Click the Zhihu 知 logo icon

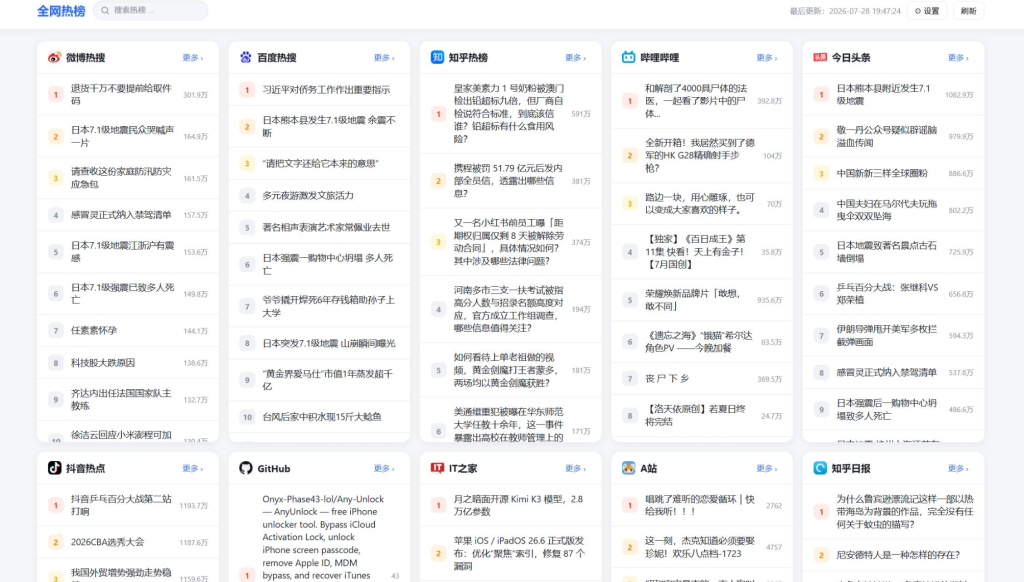[x=437, y=57]
